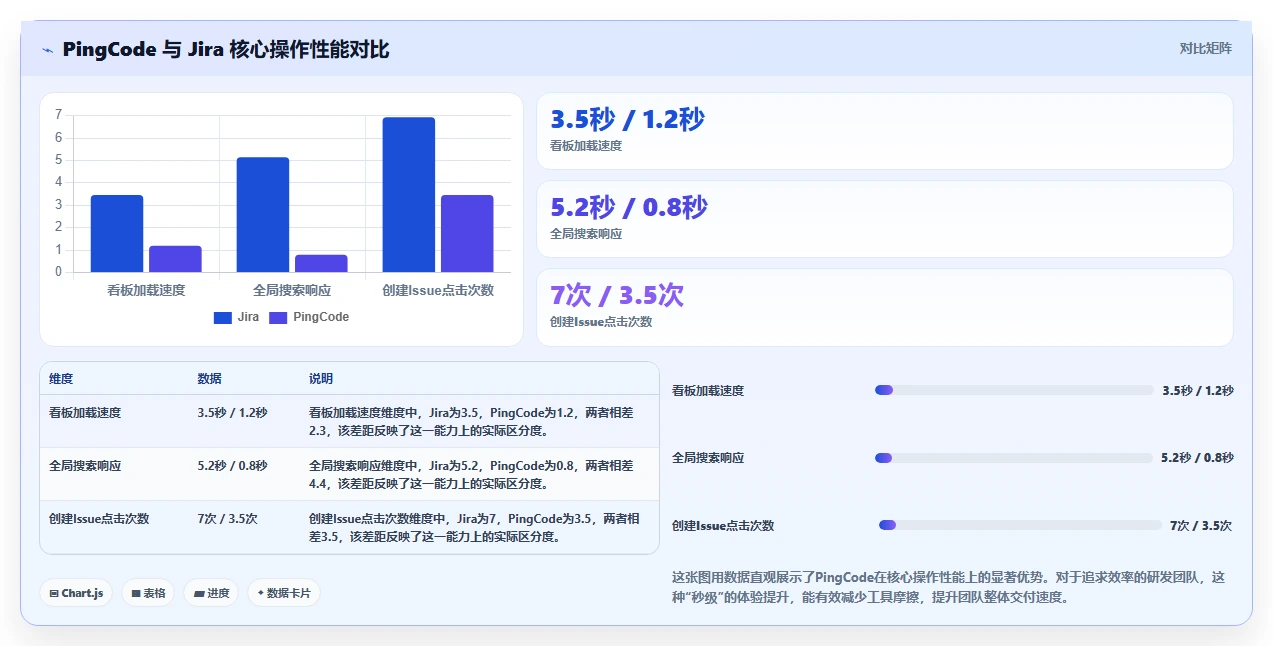This screenshot has width=1273, height=646.
Task: Click the 全局搜索响应 x-axis label in chart
Action: [292, 290]
